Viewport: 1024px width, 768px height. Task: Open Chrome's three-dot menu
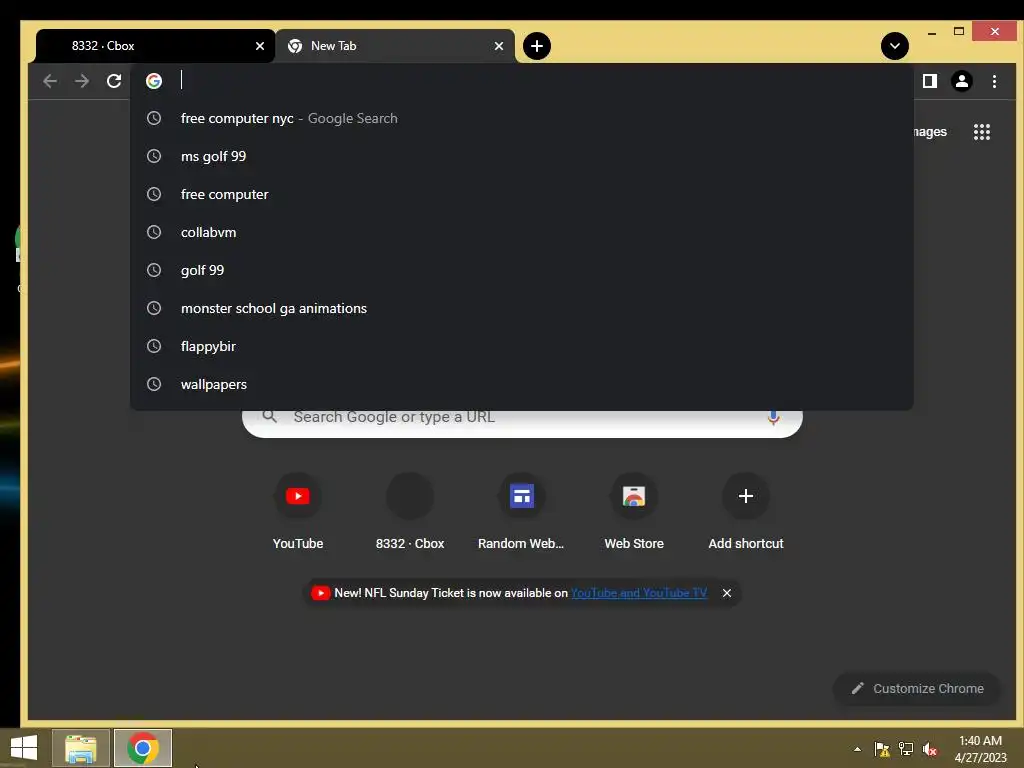(x=994, y=81)
